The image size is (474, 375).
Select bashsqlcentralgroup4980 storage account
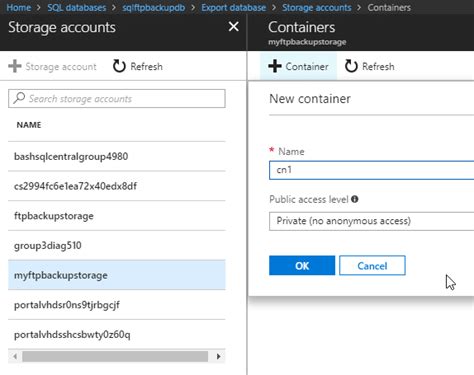click(x=117, y=156)
